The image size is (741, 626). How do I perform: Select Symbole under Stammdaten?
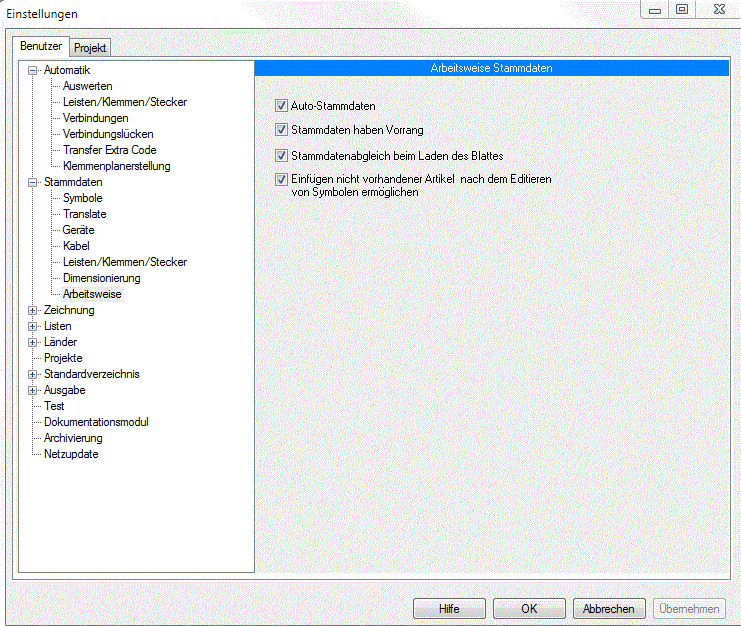[83, 198]
